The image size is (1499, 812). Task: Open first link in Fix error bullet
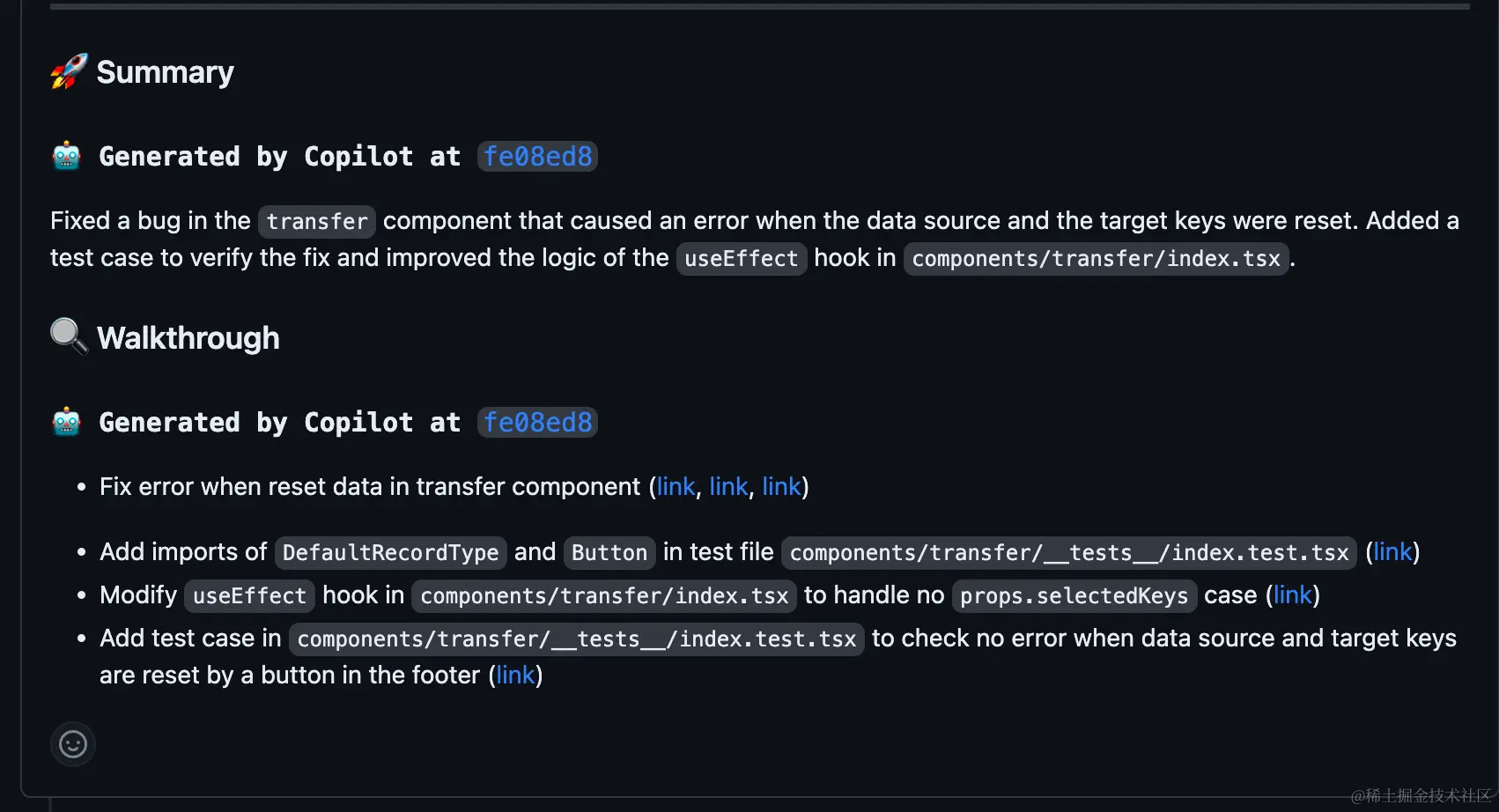[676, 486]
